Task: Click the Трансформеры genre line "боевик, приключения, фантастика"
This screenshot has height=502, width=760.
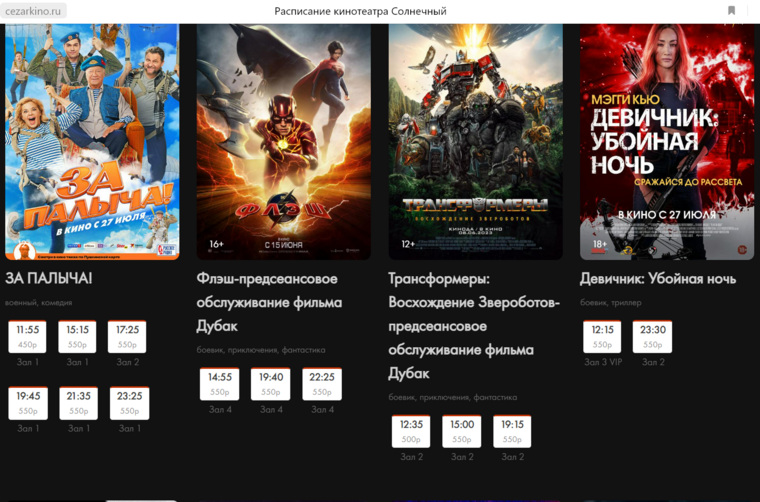Action: [453, 397]
